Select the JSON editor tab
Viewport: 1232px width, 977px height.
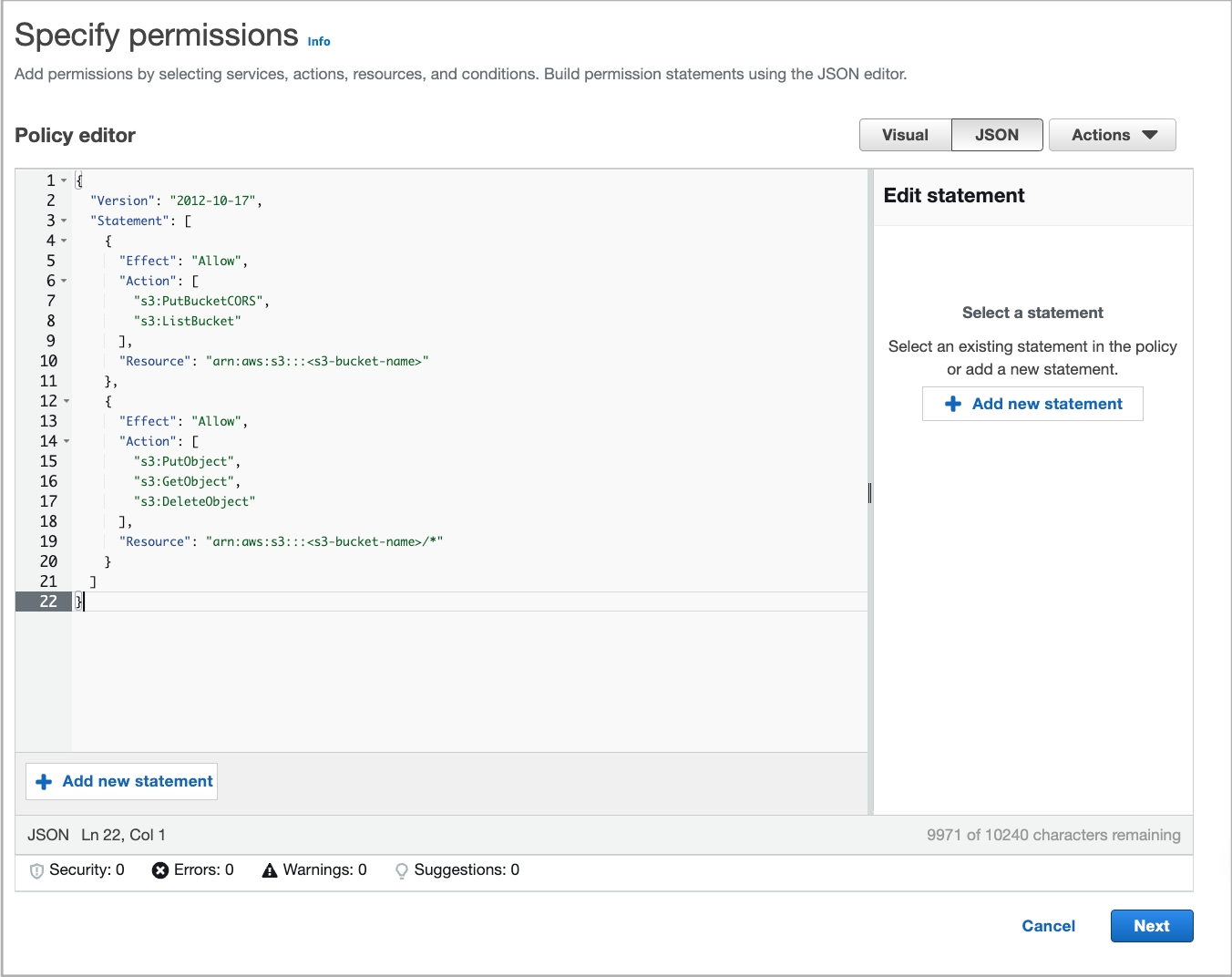(996, 134)
